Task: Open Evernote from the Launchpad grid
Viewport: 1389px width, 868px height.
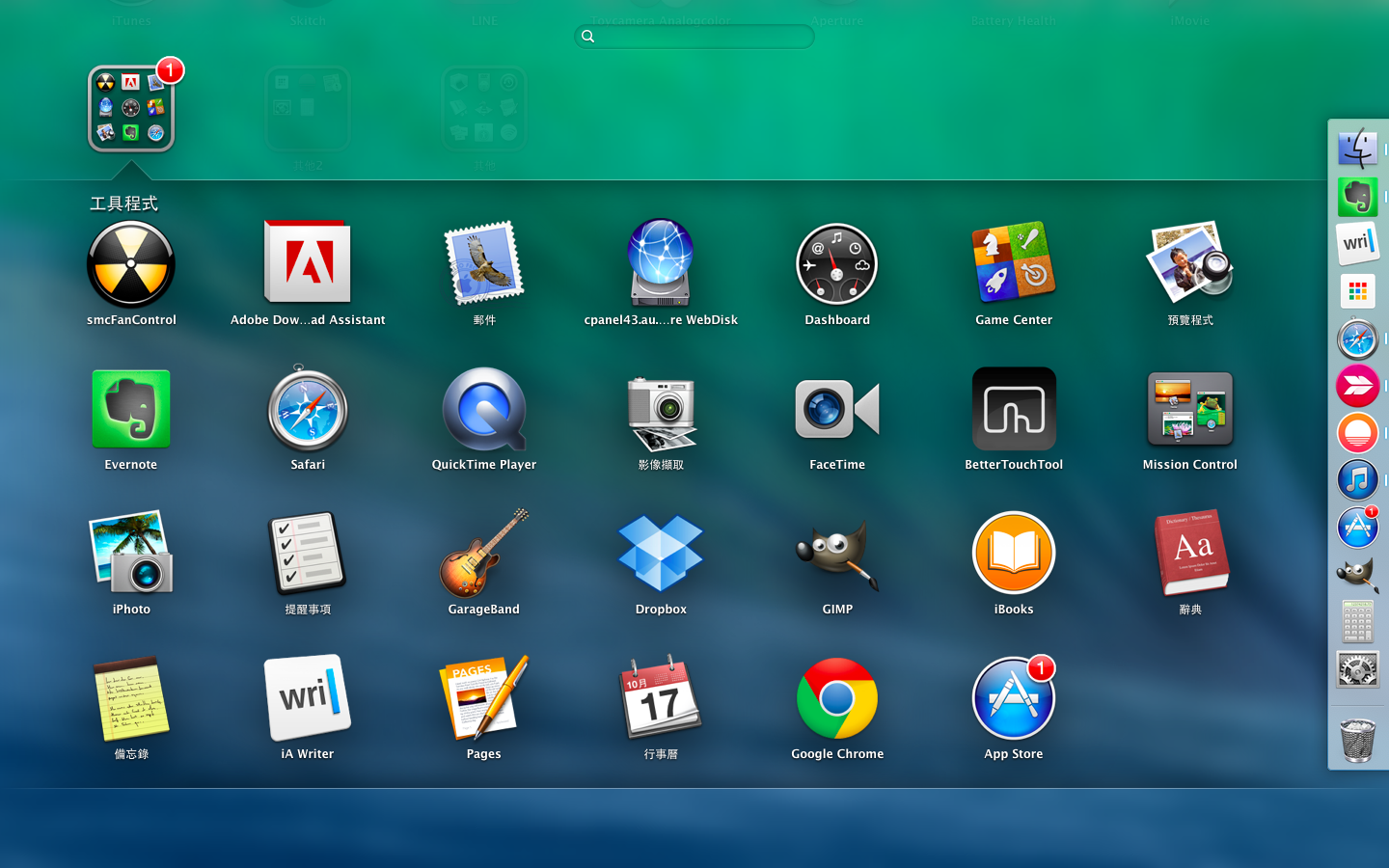Action: [131, 410]
